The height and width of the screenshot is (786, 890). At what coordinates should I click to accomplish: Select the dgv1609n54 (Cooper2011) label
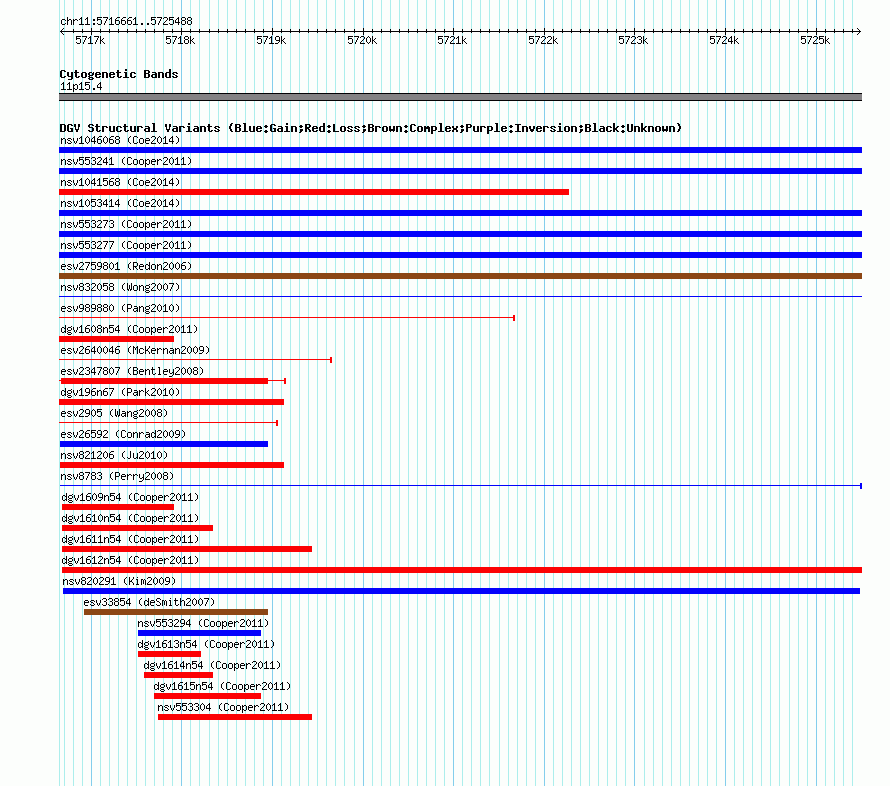(130, 497)
